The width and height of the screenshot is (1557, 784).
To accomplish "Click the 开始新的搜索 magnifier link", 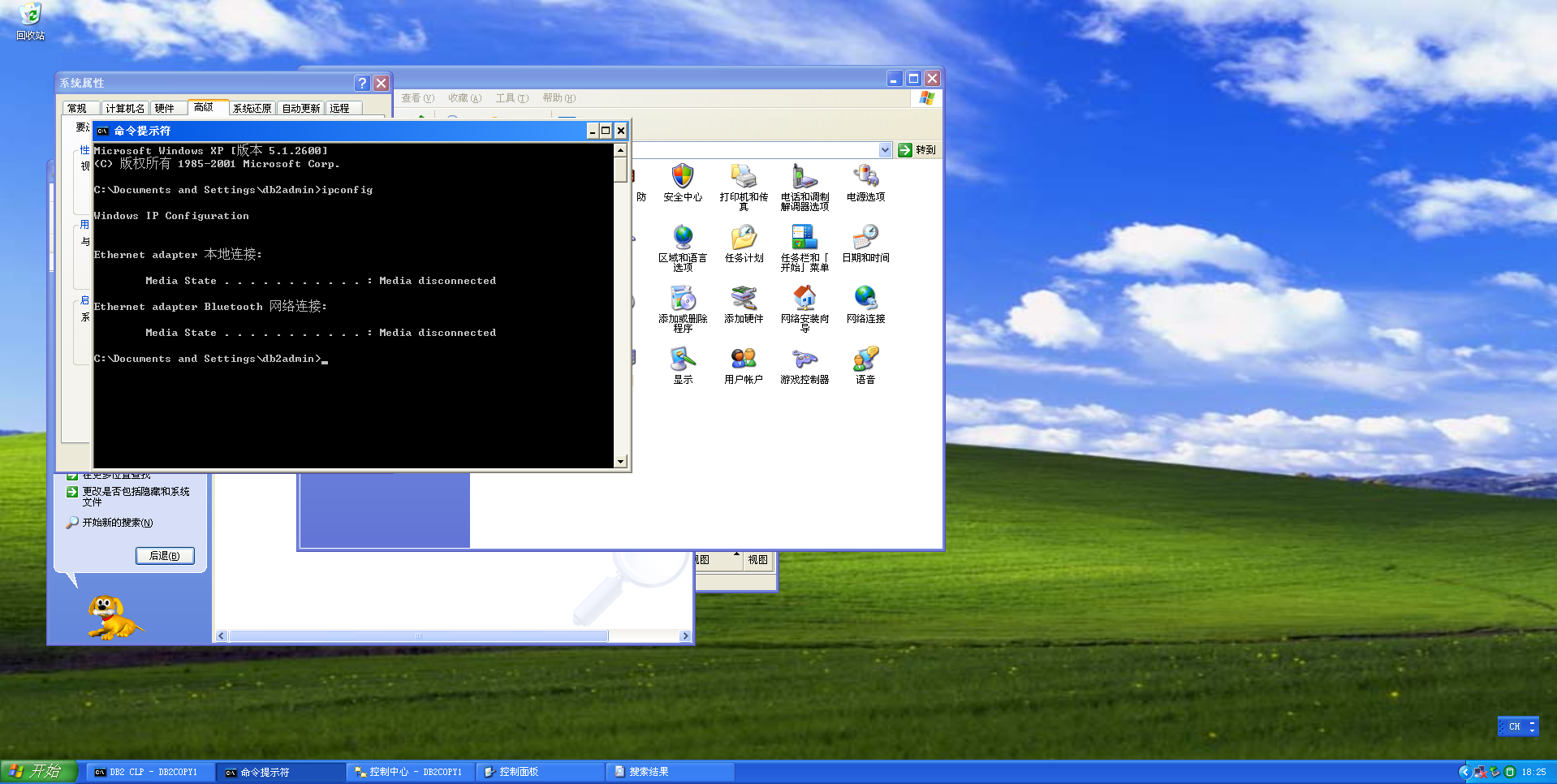I will (x=110, y=523).
